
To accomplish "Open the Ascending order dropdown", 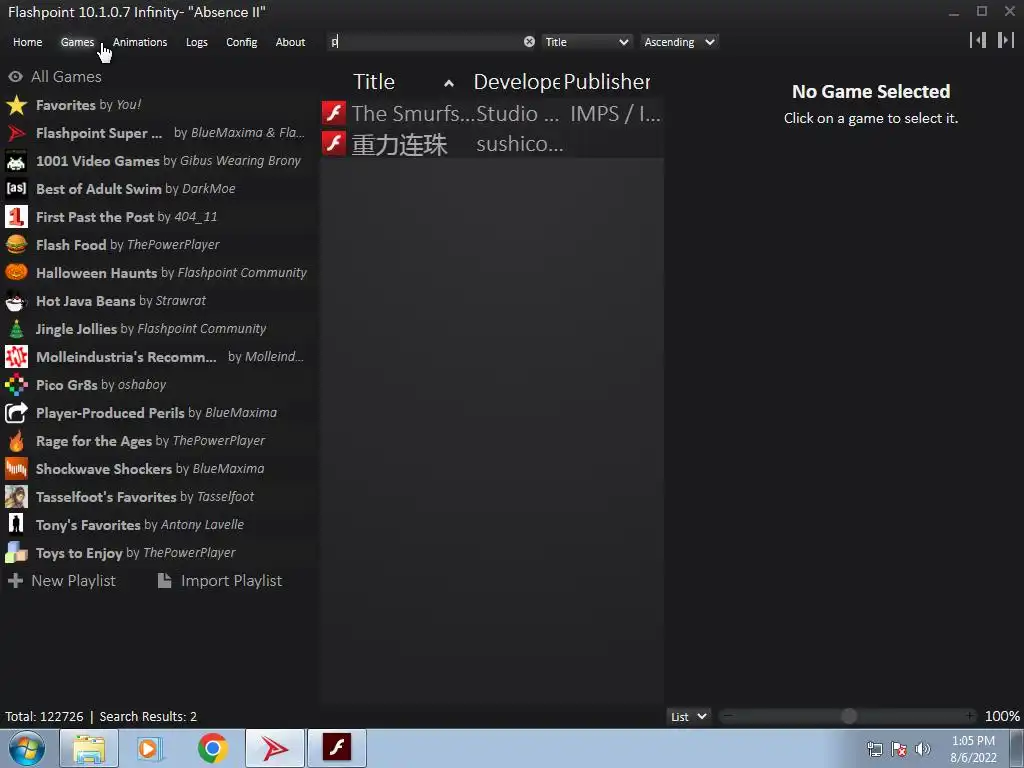I will (x=679, y=42).
